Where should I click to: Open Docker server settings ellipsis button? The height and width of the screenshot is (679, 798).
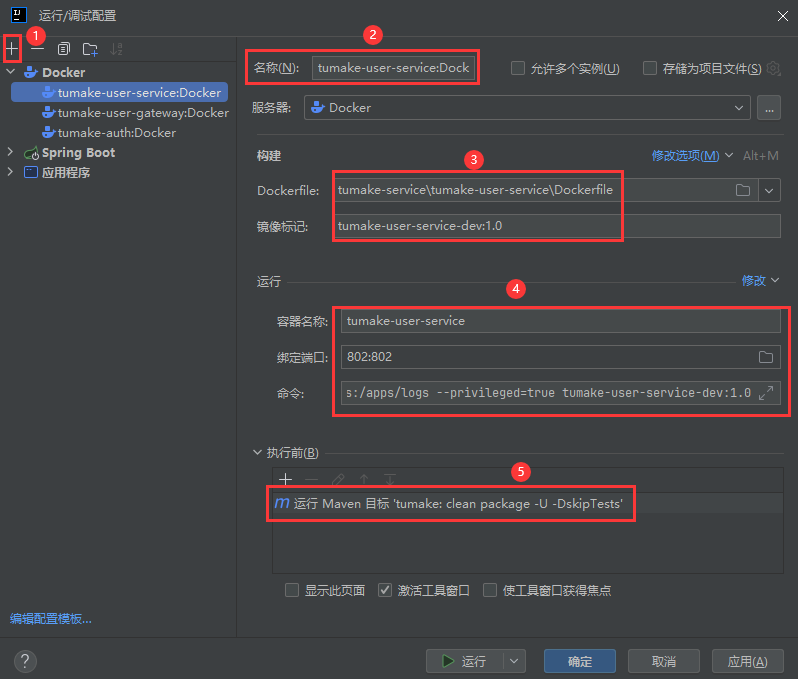pyautogui.click(x=769, y=108)
